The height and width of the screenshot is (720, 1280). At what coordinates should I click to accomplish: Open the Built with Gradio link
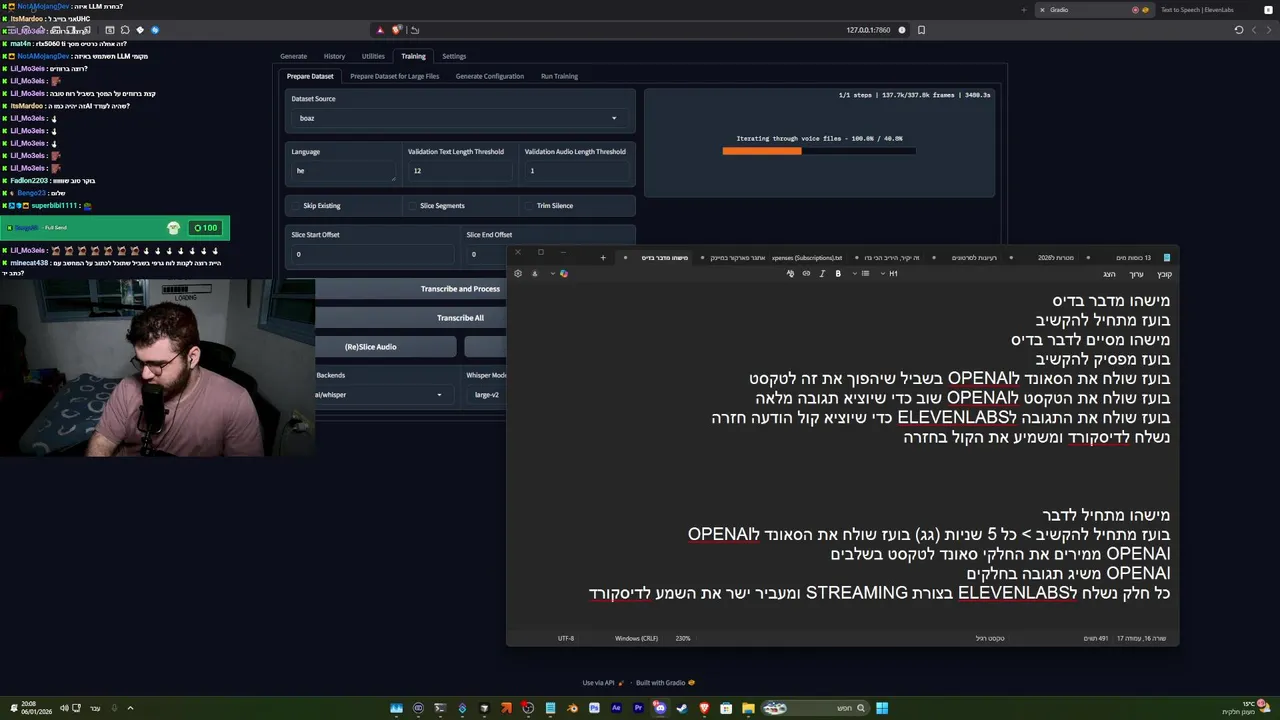(665, 683)
